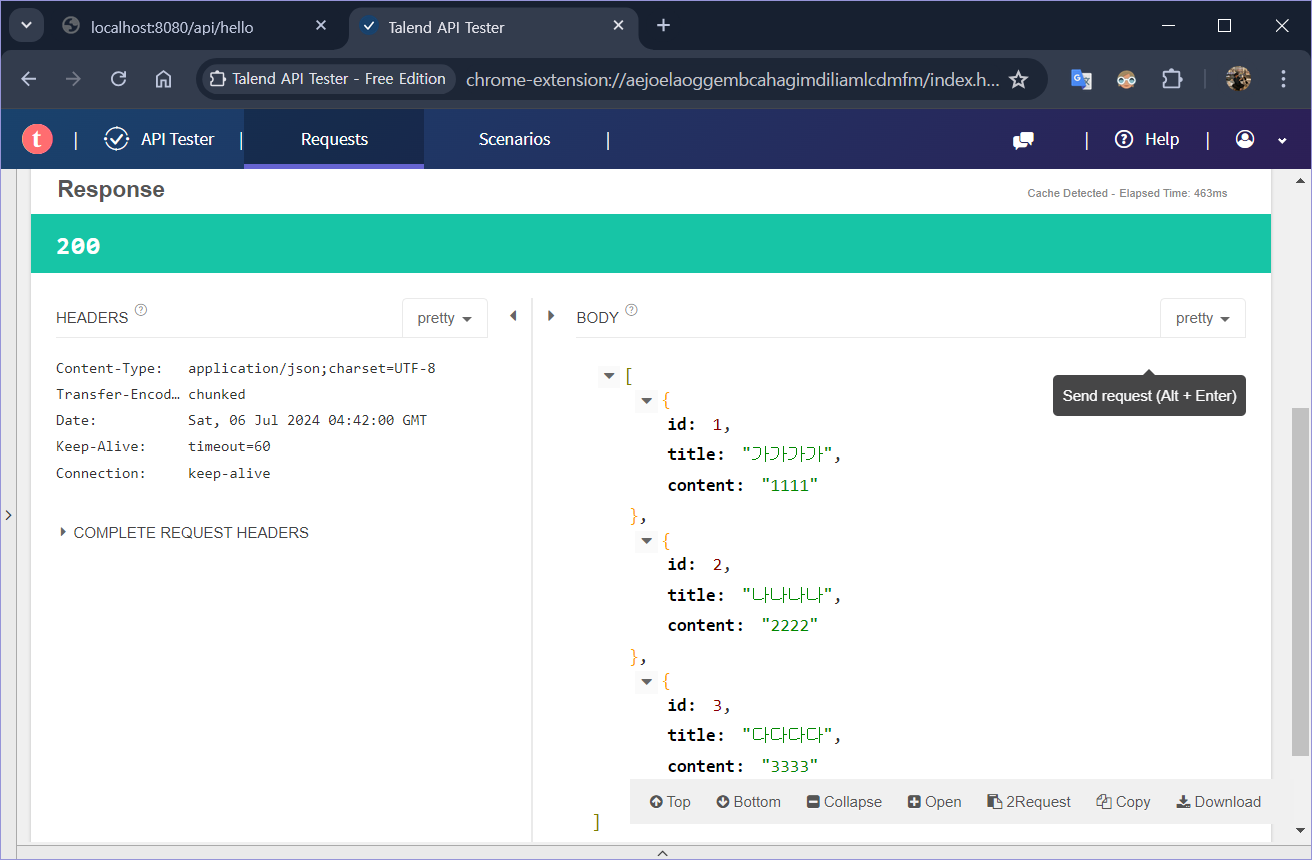The height and width of the screenshot is (860, 1312).
Task: Open the Extensions puzzle icon
Action: coord(1172,79)
